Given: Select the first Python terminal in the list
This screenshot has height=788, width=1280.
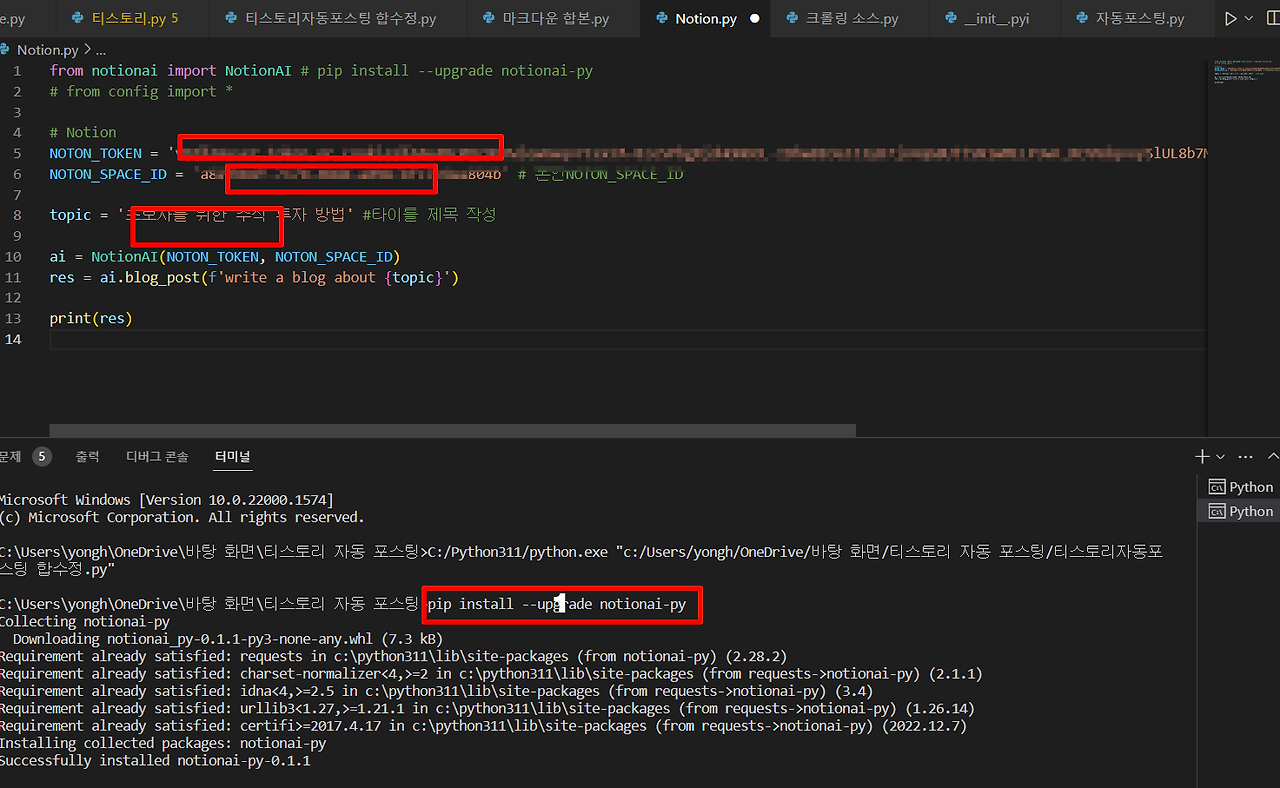Looking at the screenshot, I should click(x=1240, y=487).
